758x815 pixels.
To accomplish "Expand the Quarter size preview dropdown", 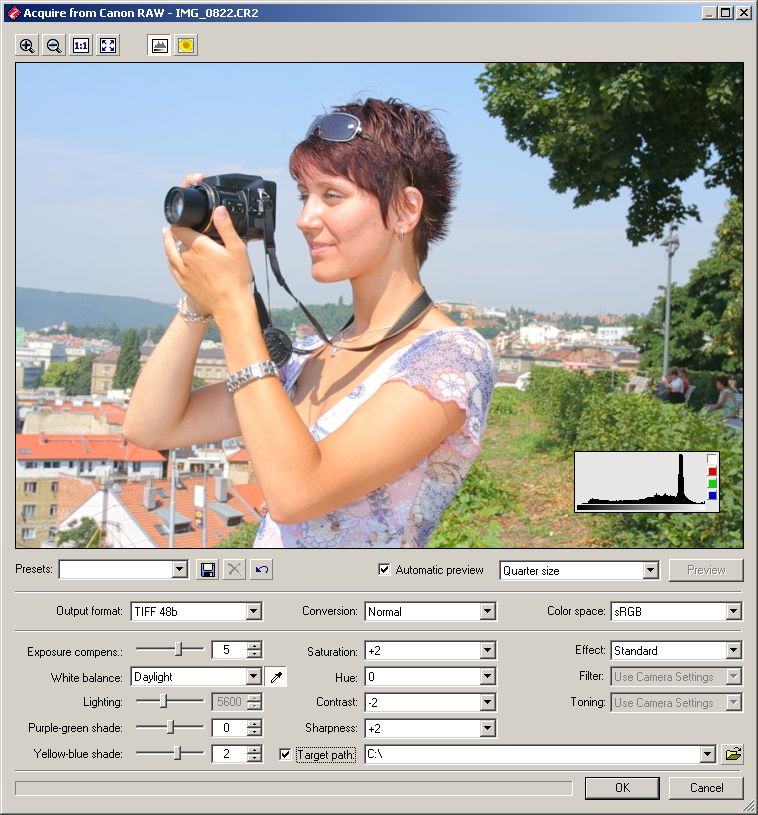I will click(650, 570).
